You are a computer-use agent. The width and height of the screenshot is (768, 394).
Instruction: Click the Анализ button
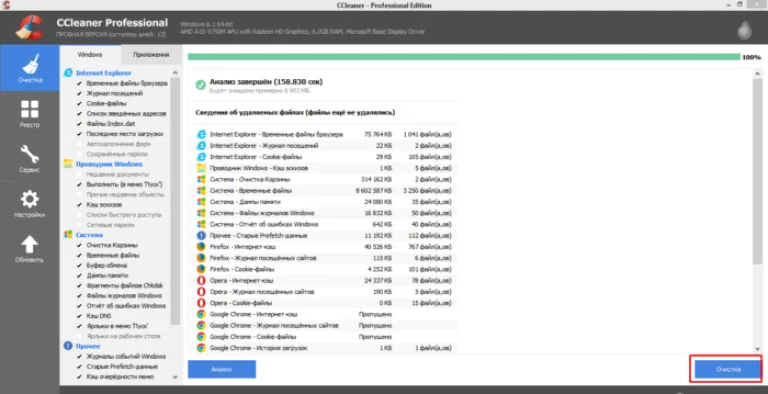(222, 369)
